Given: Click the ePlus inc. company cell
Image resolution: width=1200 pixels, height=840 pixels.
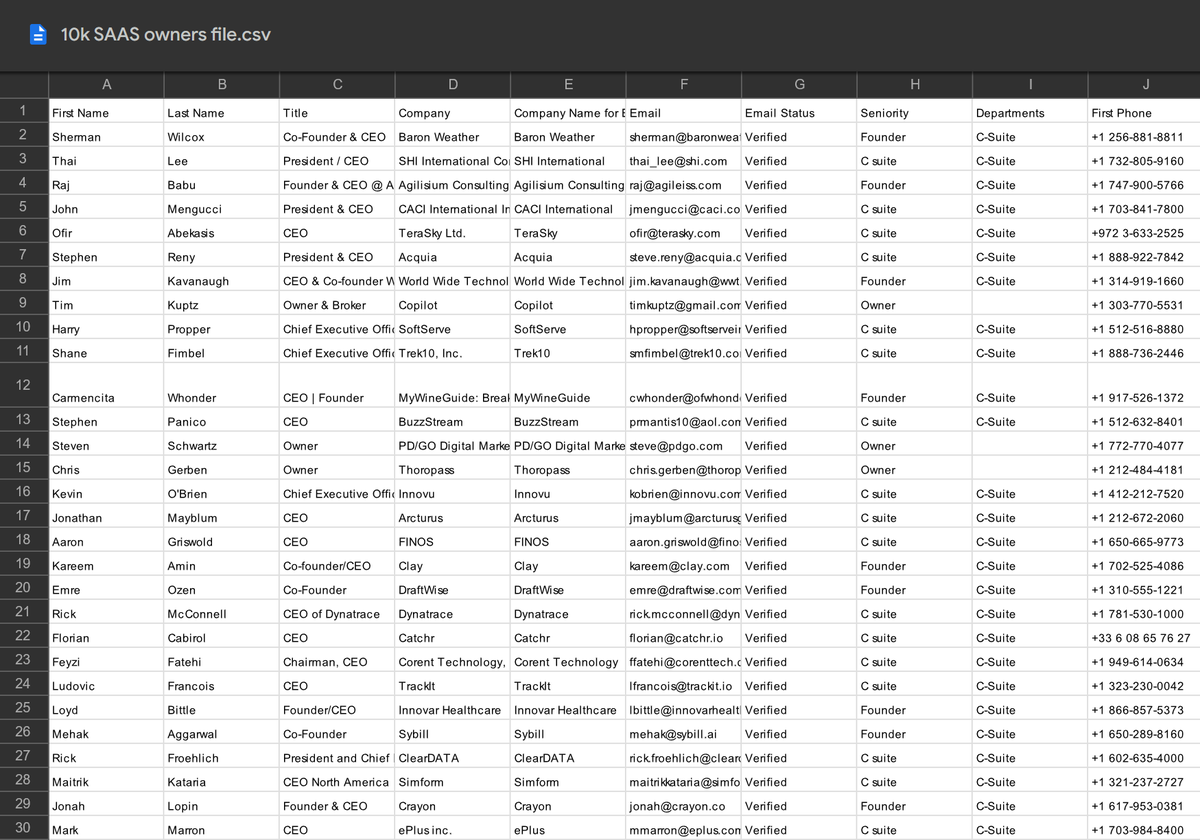Looking at the screenshot, I should point(453,829).
